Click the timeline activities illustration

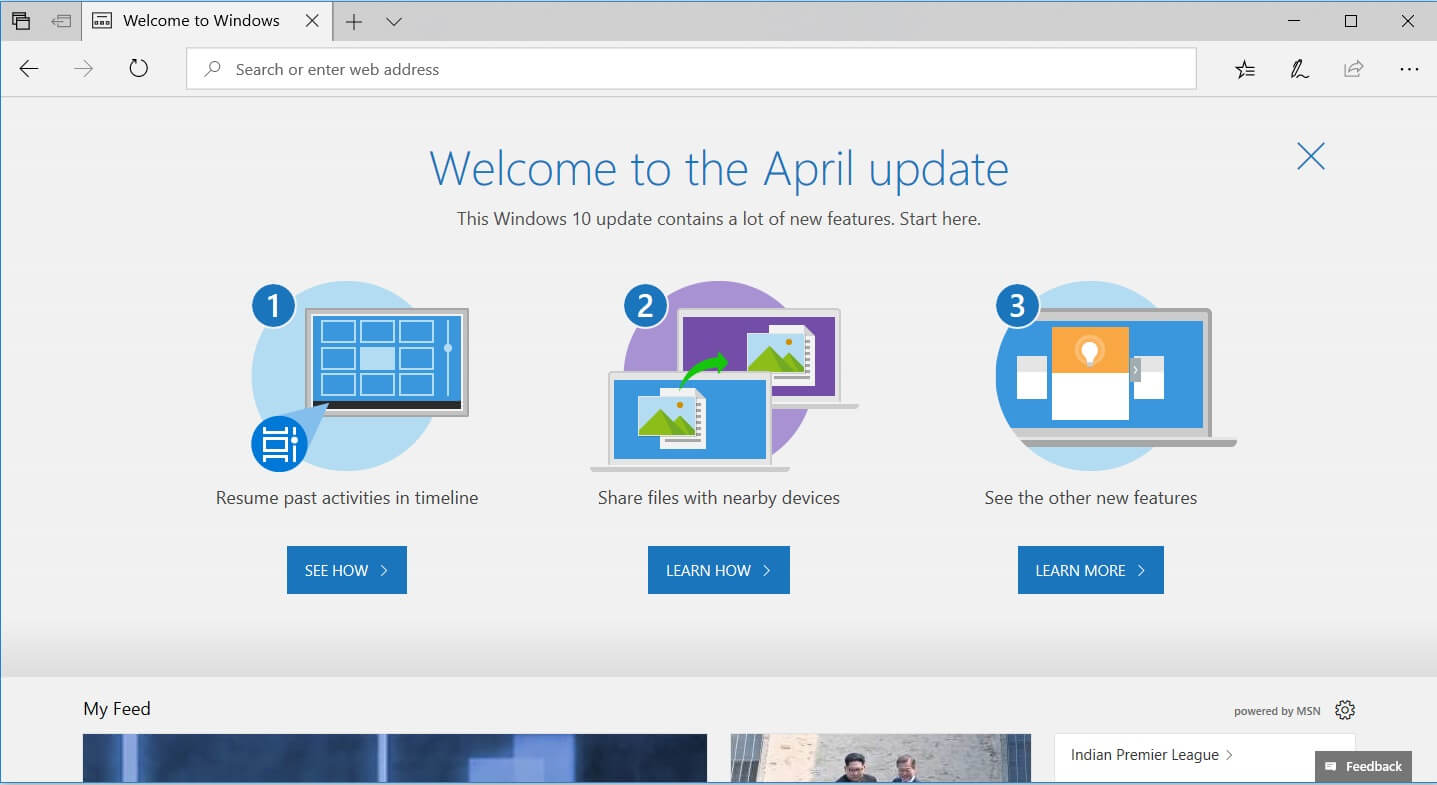[x=359, y=377]
